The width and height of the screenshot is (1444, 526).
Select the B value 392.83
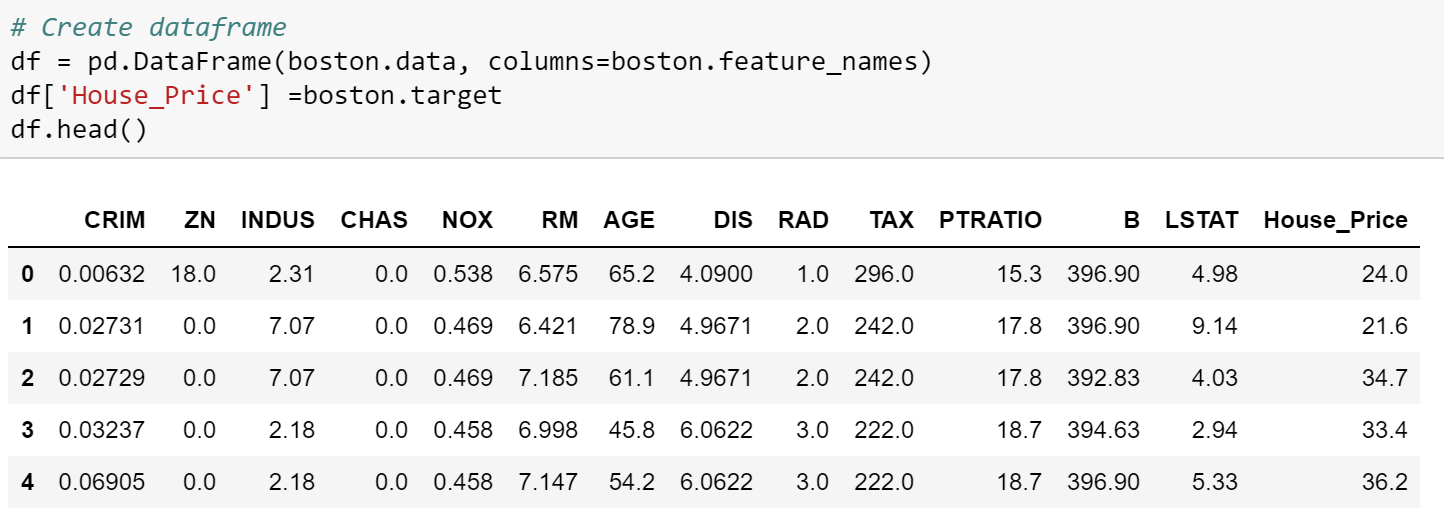pos(1103,378)
